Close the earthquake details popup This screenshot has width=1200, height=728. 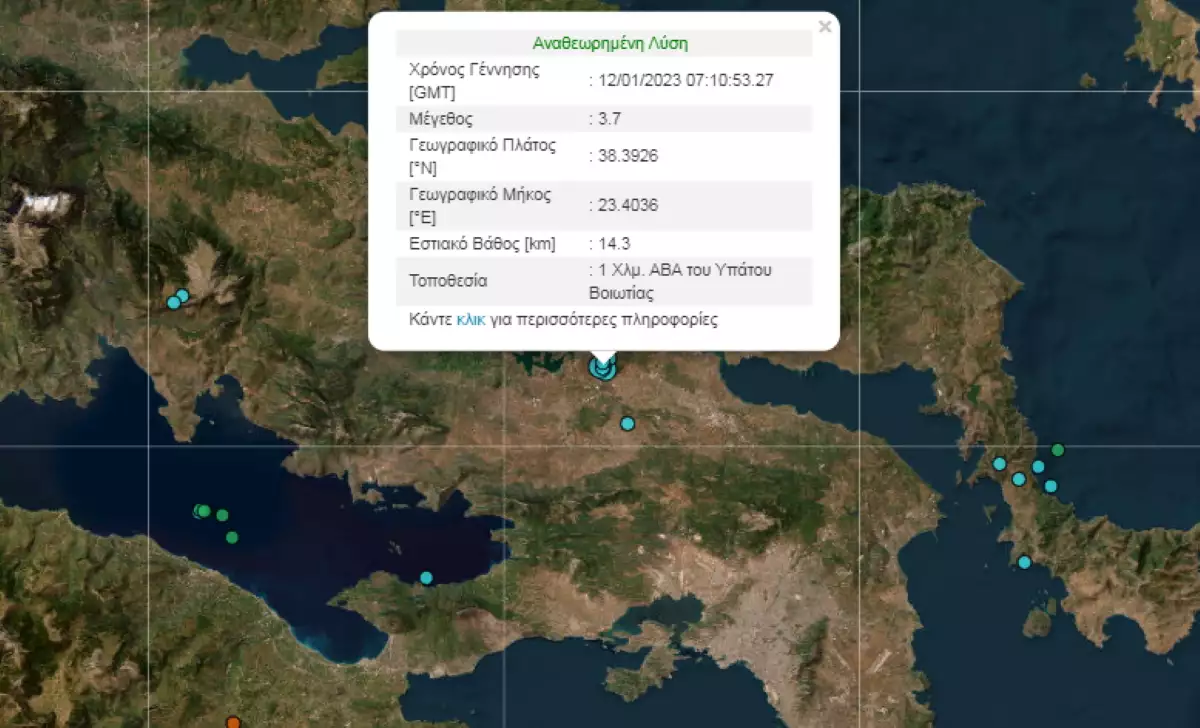point(824,27)
